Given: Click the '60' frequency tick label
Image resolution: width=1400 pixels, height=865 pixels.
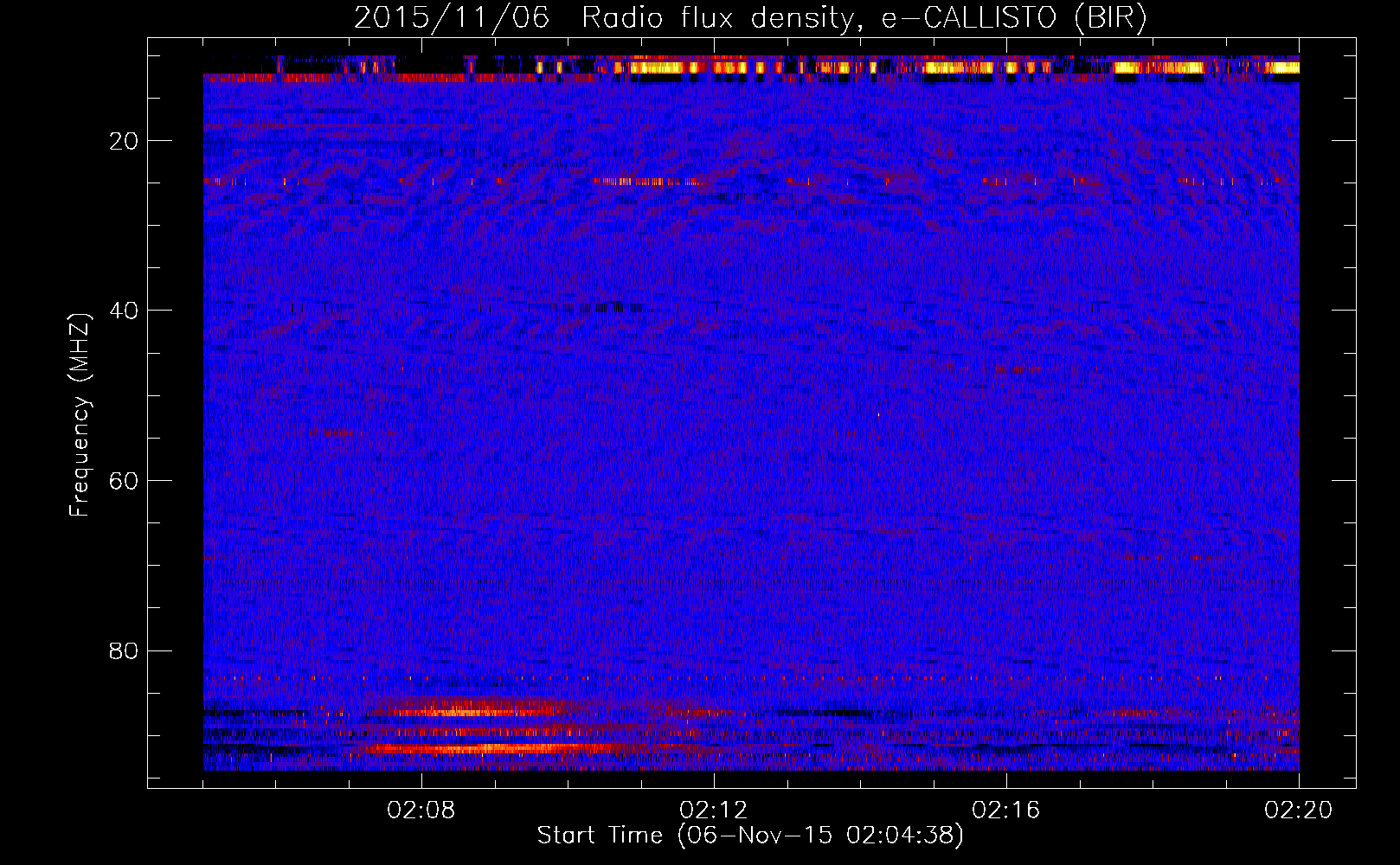Looking at the screenshot, I should tap(125, 482).
